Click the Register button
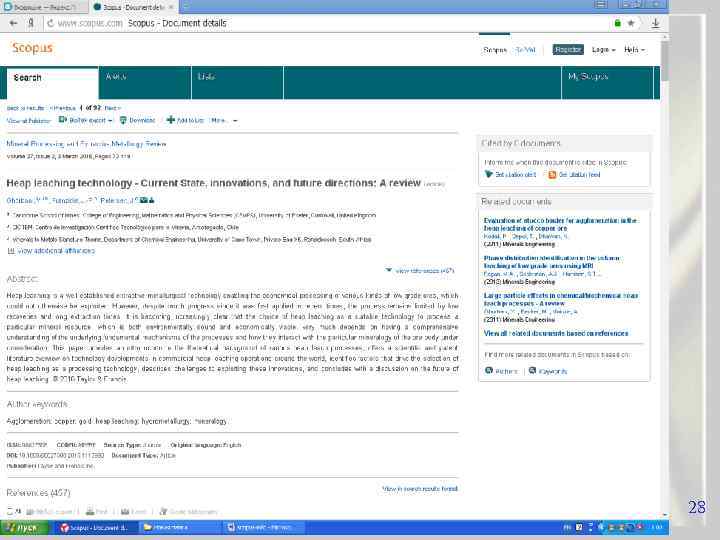The image size is (720, 540). 568,50
